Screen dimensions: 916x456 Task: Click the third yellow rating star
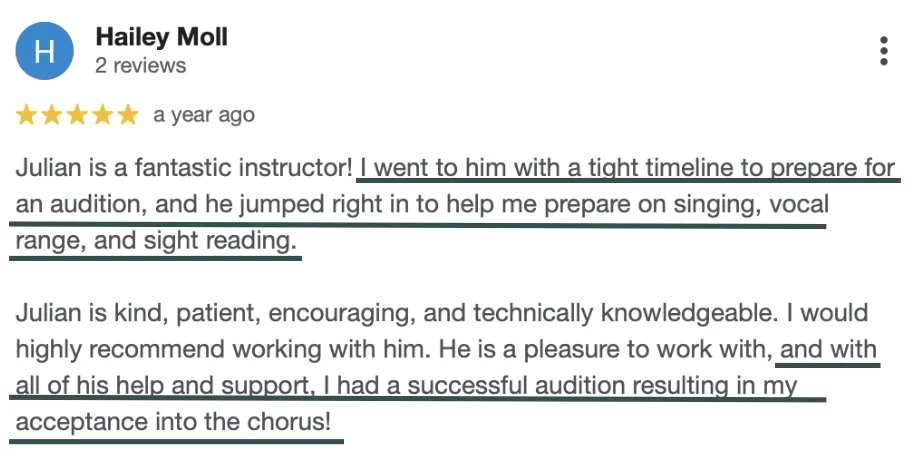[x=77, y=115]
